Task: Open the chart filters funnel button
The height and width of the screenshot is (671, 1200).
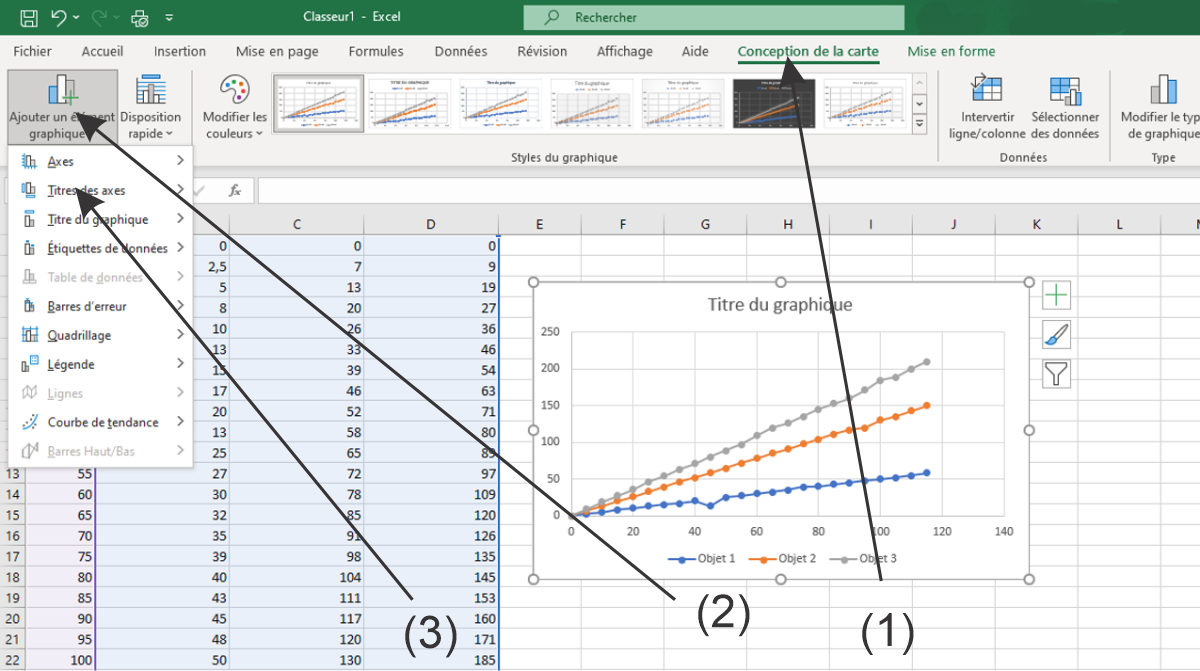Action: 1057,374
